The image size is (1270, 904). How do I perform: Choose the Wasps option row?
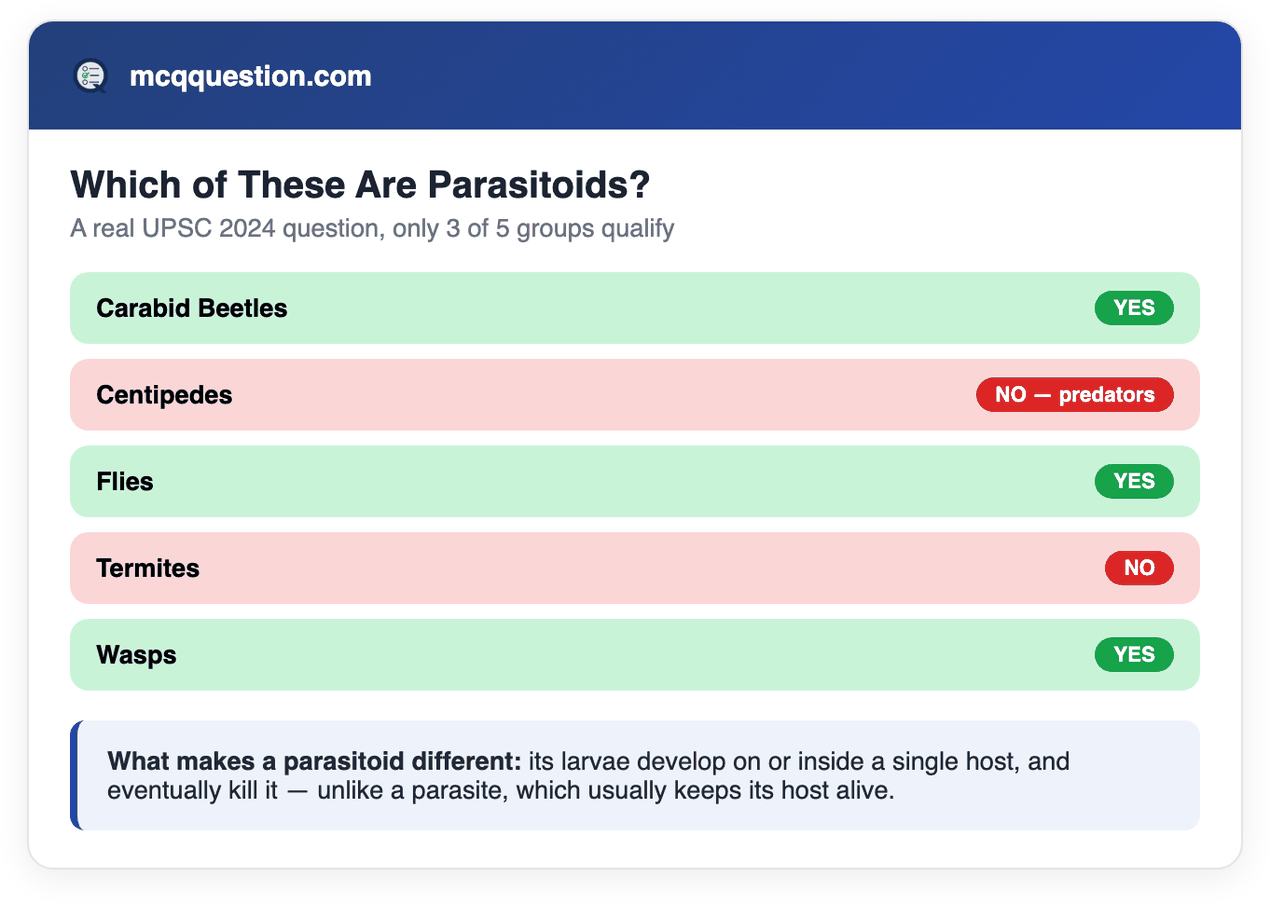coord(634,655)
